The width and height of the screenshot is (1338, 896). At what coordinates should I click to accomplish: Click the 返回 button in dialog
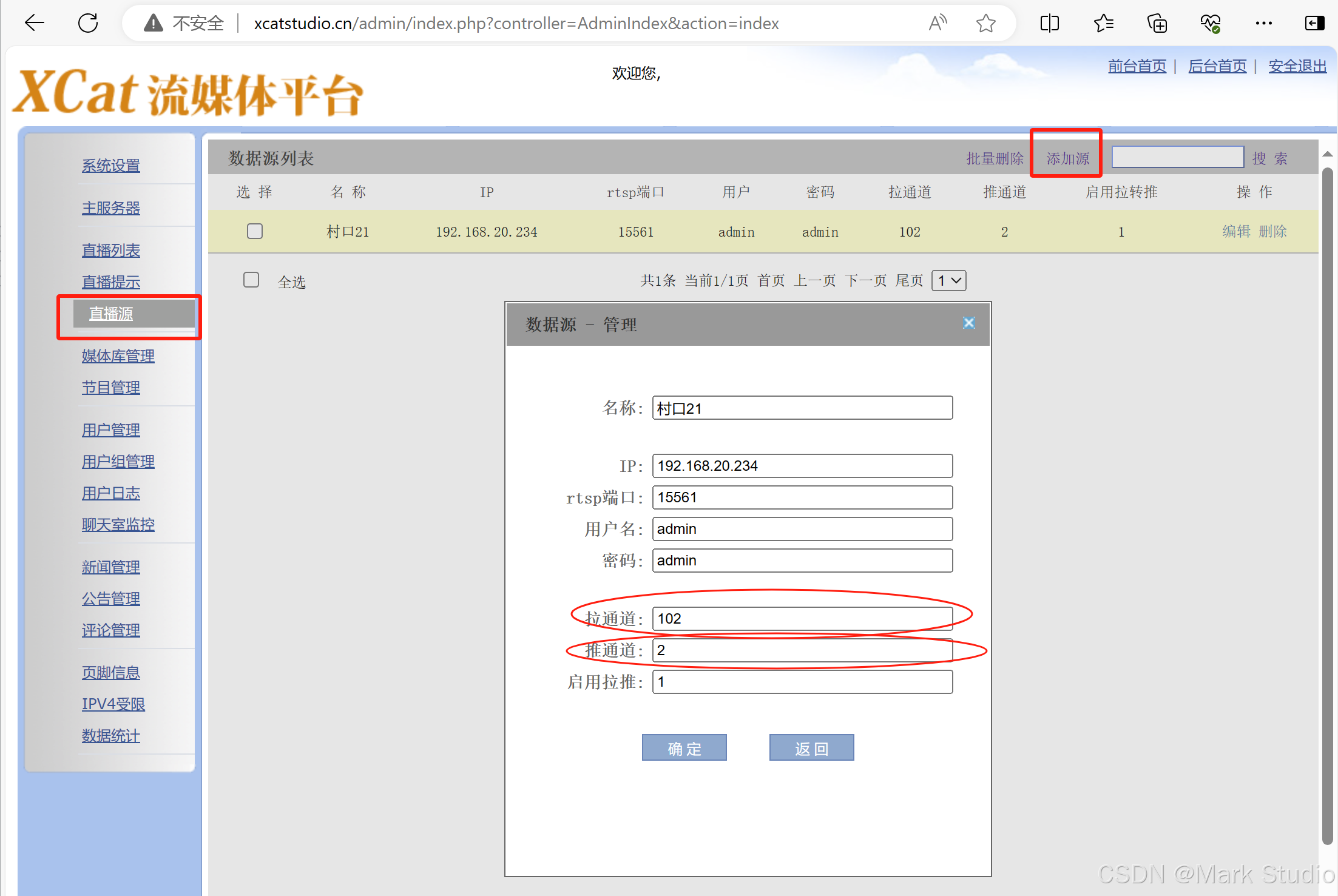coord(811,748)
